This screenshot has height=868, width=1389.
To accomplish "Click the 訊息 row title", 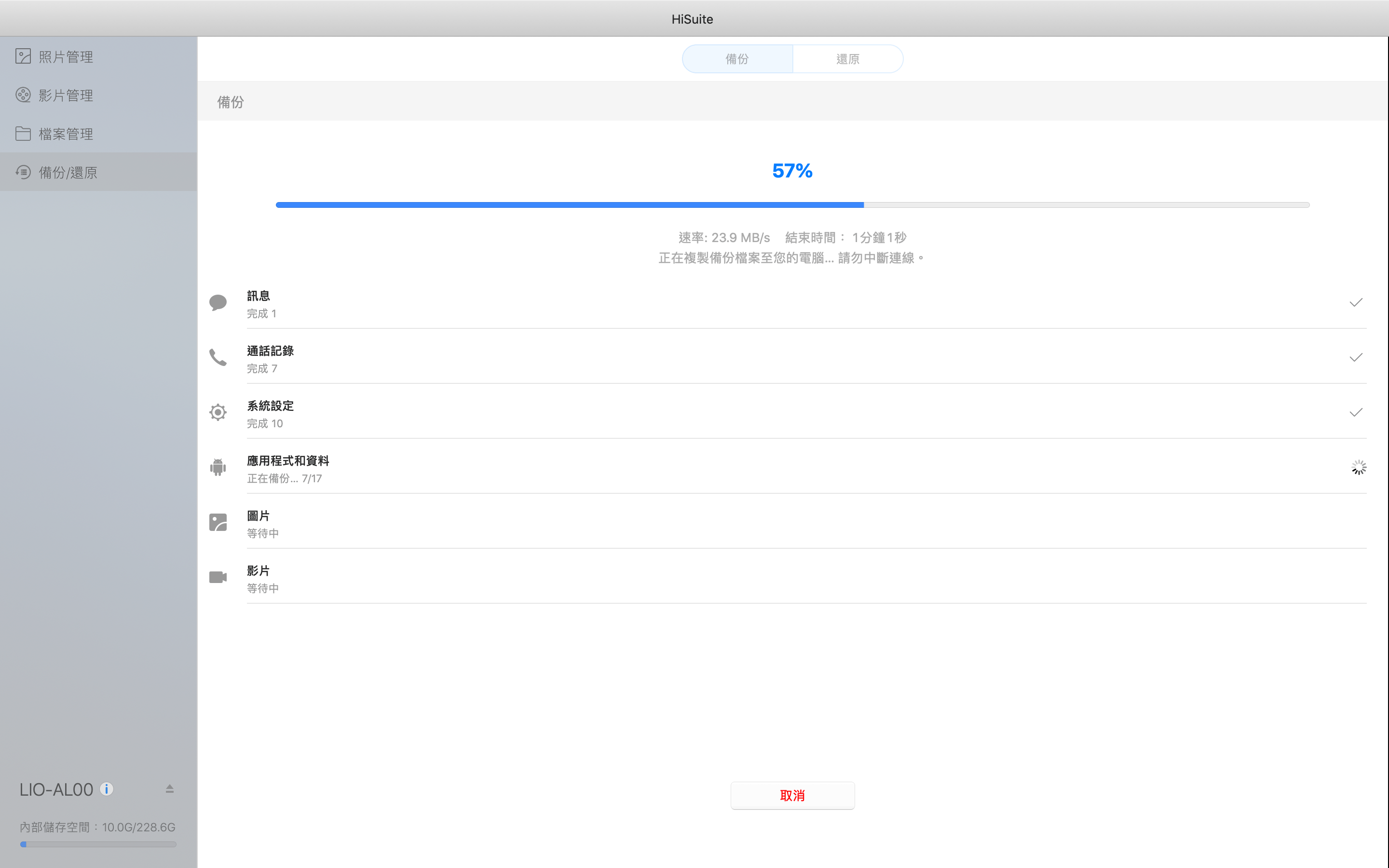I will tap(259, 296).
